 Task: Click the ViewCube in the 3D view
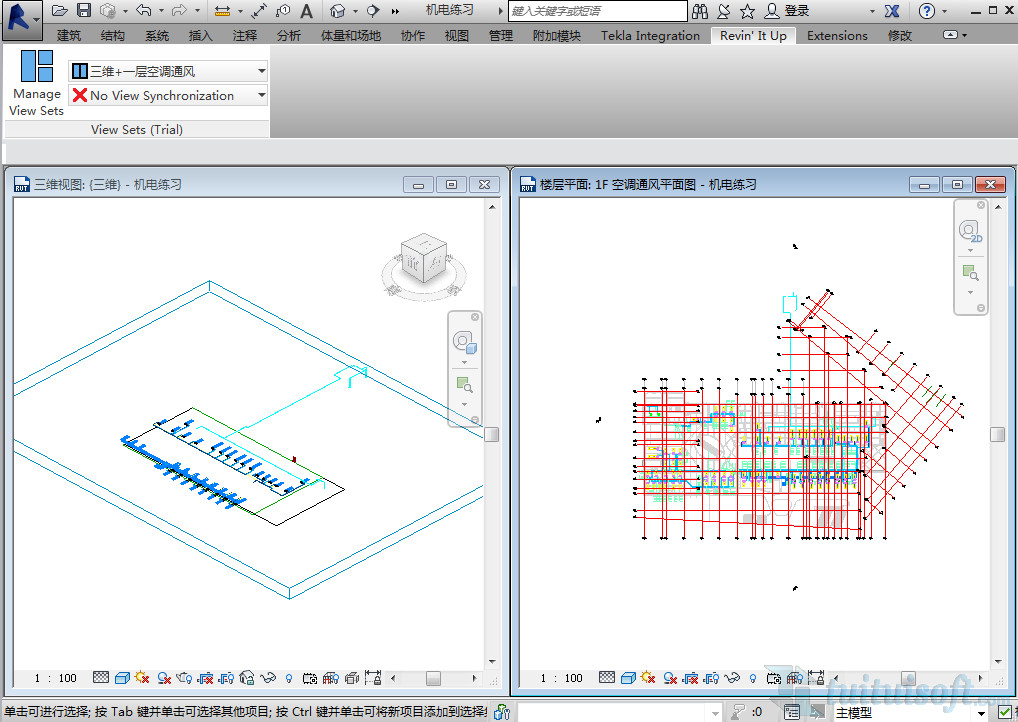pyautogui.click(x=423, y=259)
